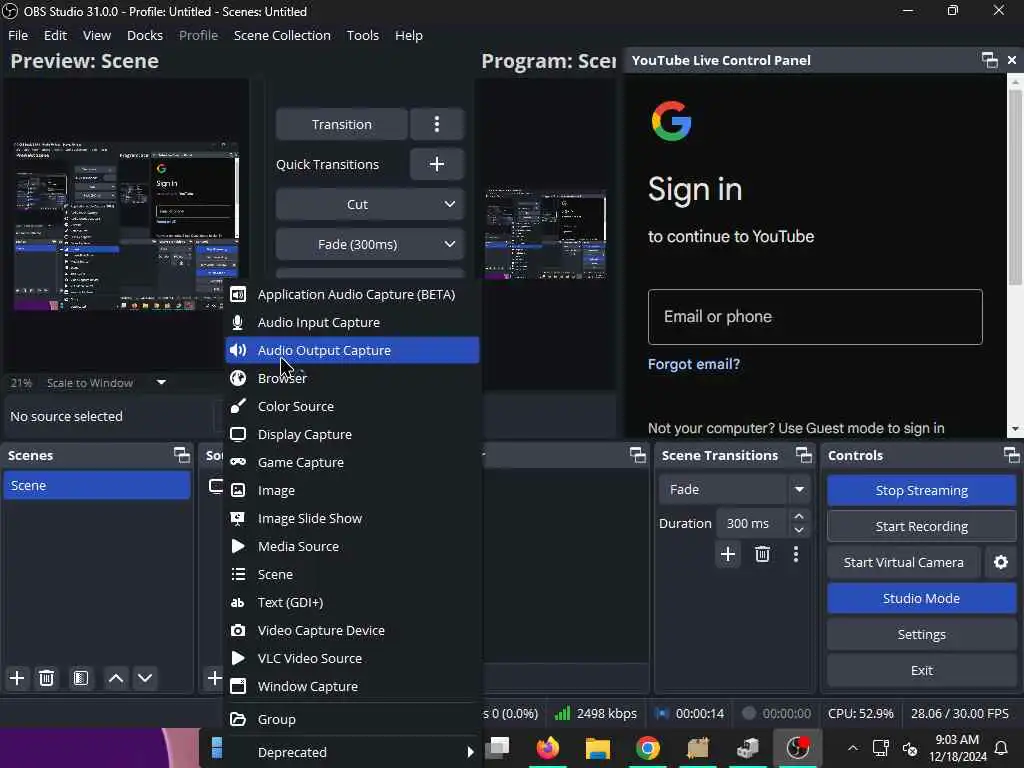
Task: Start Virtual Camera
Action: coord(903,562)
